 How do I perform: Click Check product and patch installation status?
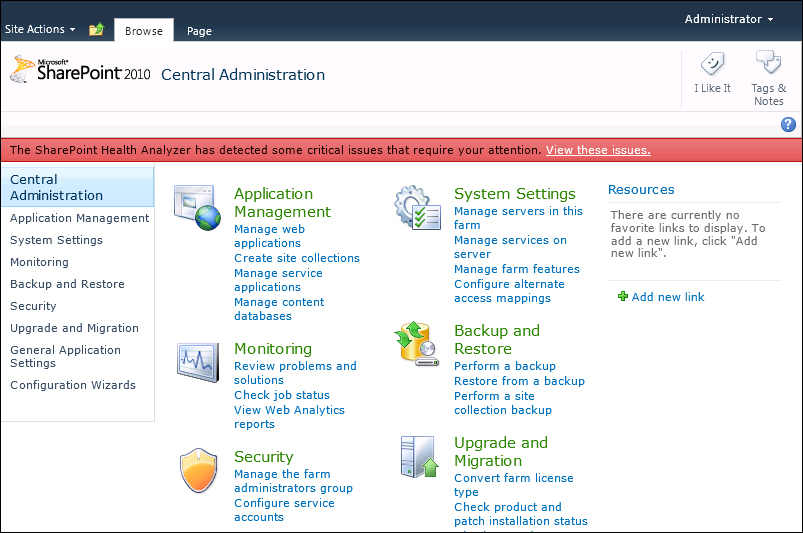pyautogui.click(x=521, y=514)
